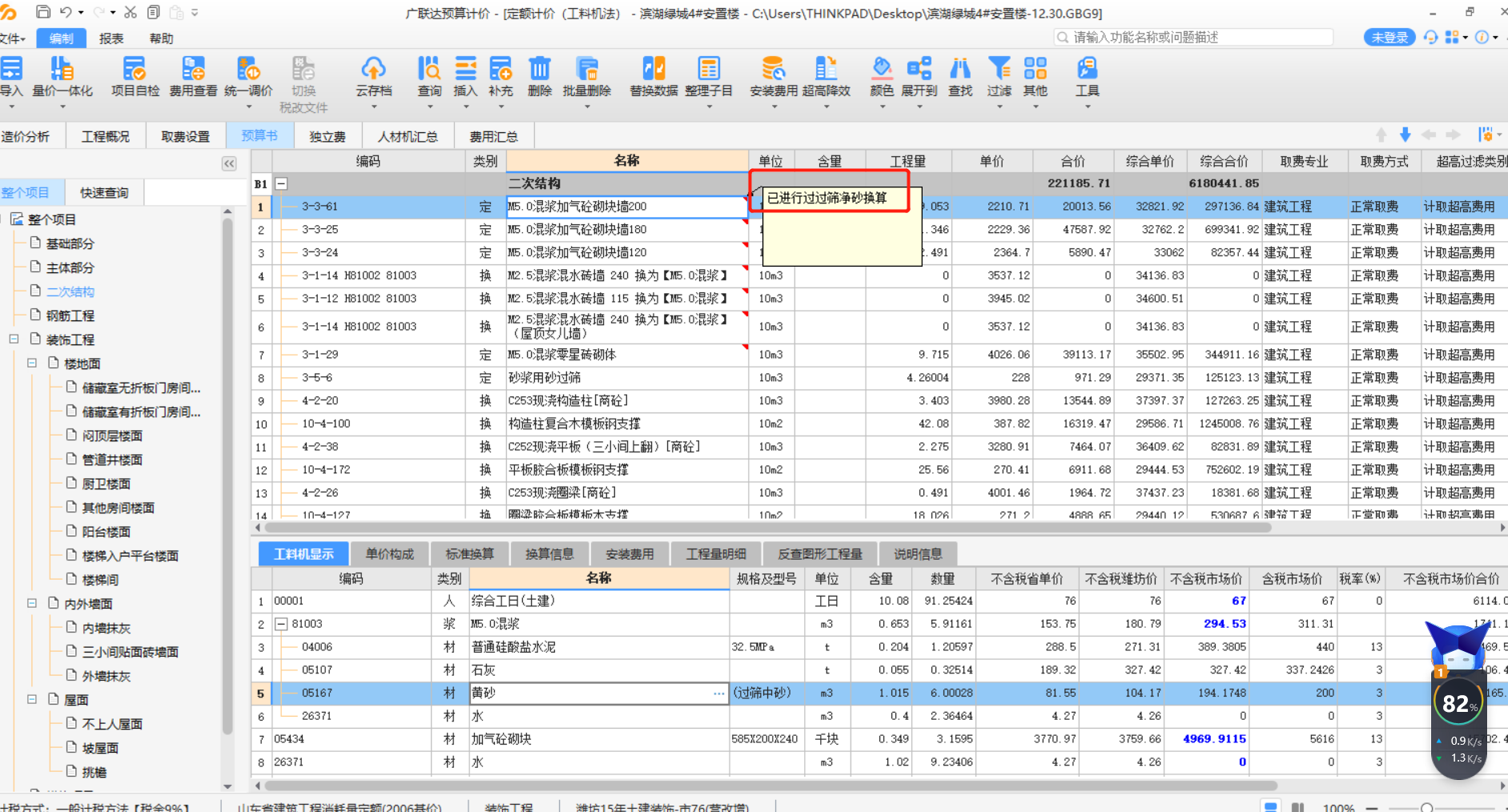Viewport: 1508px width, 812px height.
Task: Open the 帮助 menu
Action: pos(161,38)
